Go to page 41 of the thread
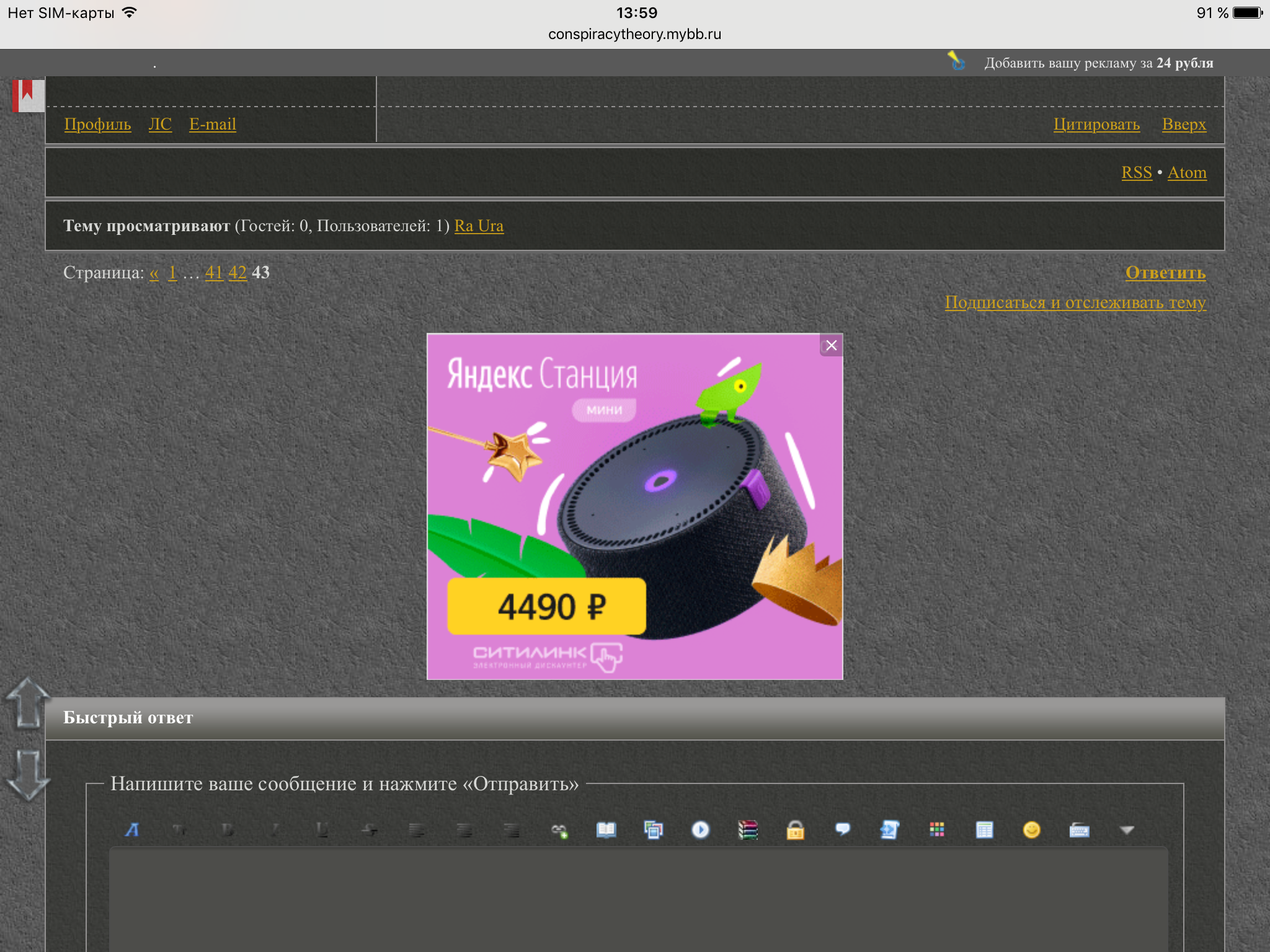The width and height of the screenshot is (1270, 952). pyautogui.click(x=214, y=273)
